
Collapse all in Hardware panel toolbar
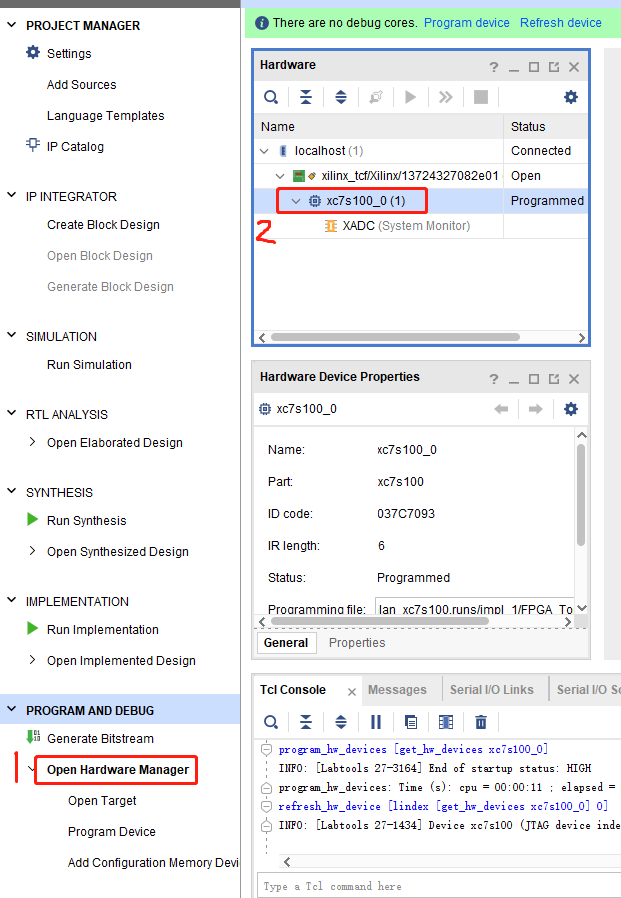[306, 97]
